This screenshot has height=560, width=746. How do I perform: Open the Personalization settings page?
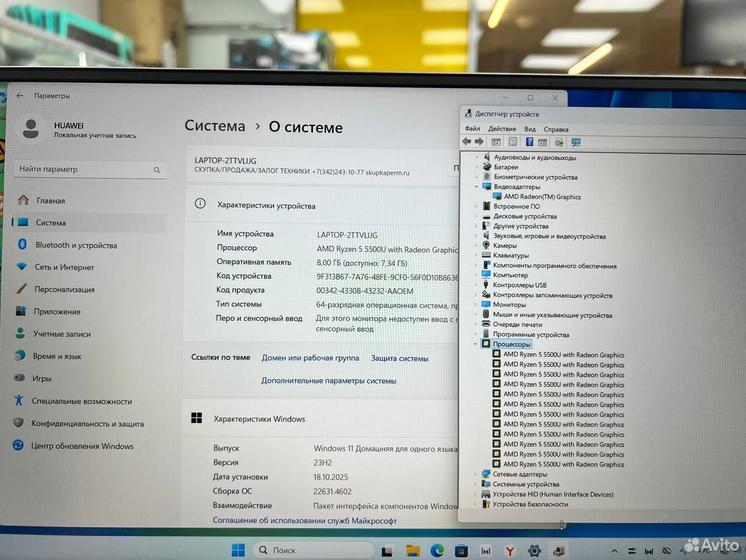(x=65, y=289)
